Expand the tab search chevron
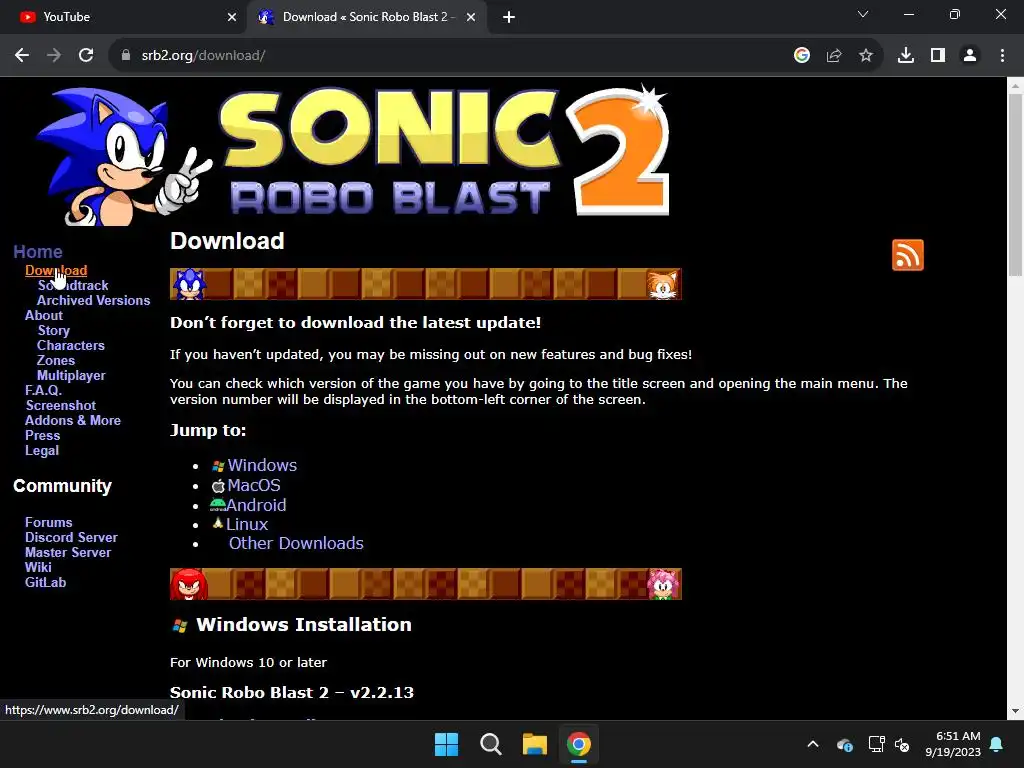Screen dimensions: 1024x768 tap(863, 14)
